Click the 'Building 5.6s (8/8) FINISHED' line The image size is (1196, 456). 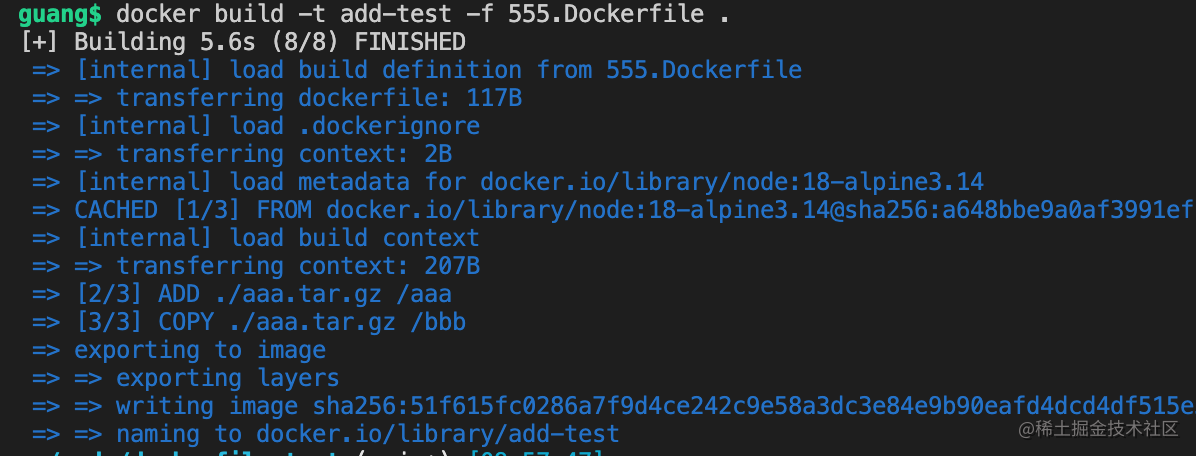[x=243, y=42]
